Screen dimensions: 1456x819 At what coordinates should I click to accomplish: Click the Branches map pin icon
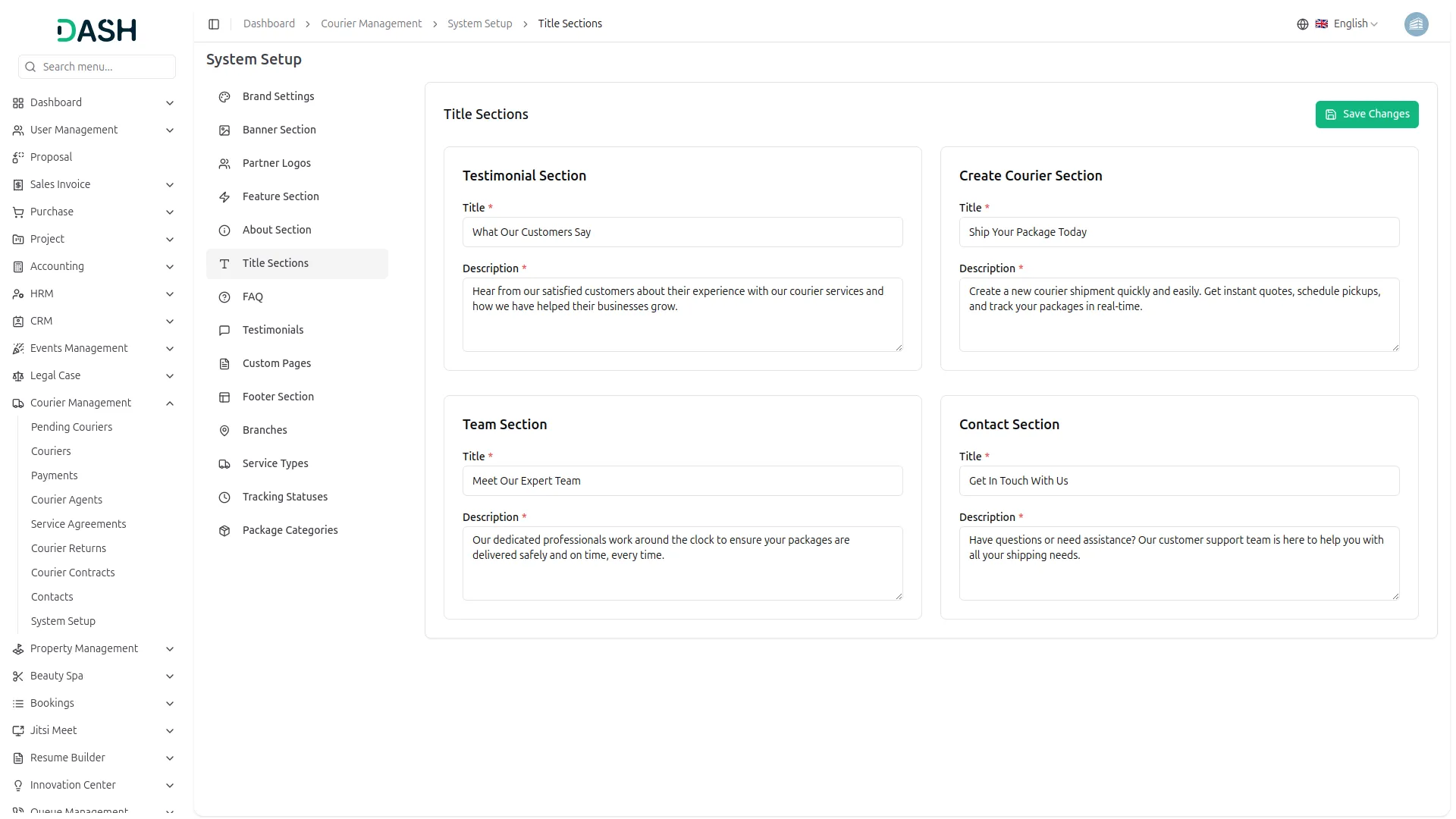[x=224, y=431]
